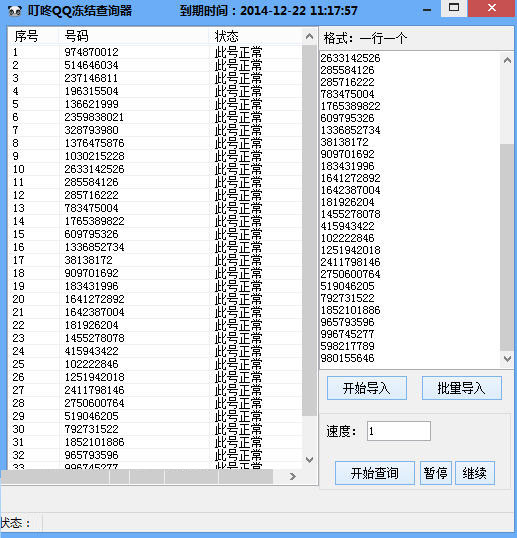Select row 3 number 237146811
The height and width of the screenshot is (538, 517).
(91, 78)
